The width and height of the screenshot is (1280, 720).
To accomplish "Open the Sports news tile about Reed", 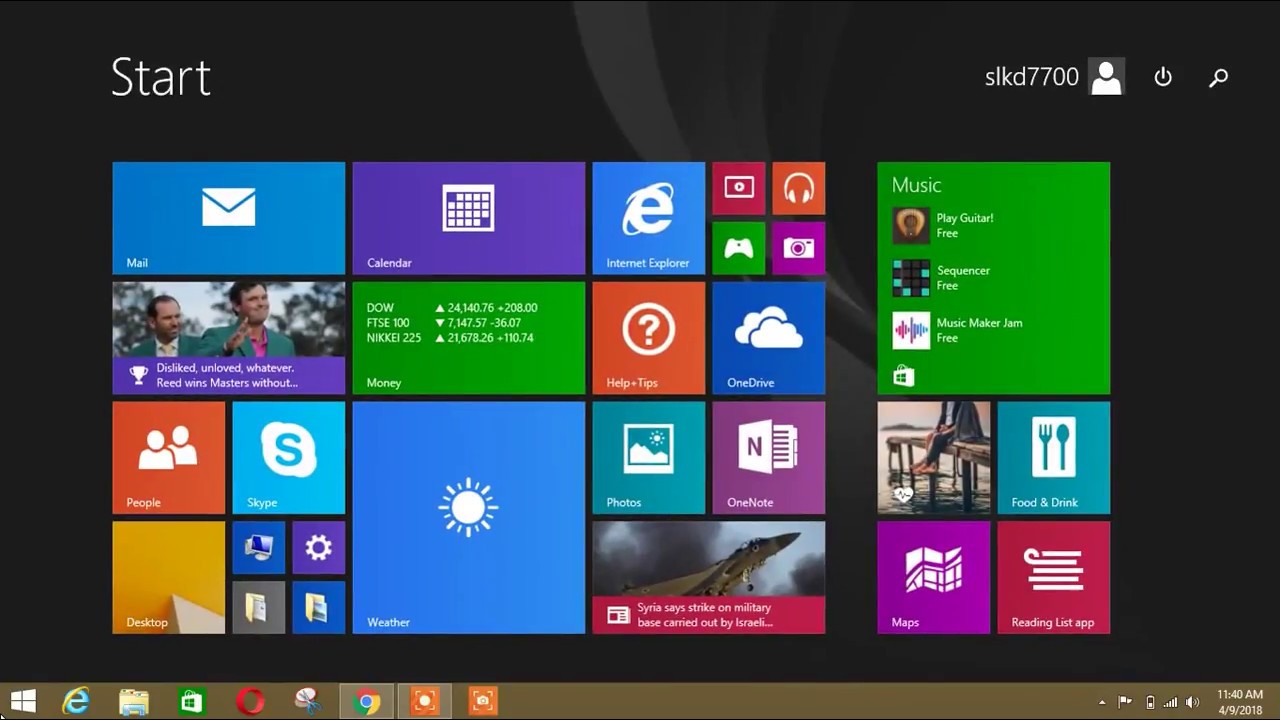I will [x=228, y=338].
